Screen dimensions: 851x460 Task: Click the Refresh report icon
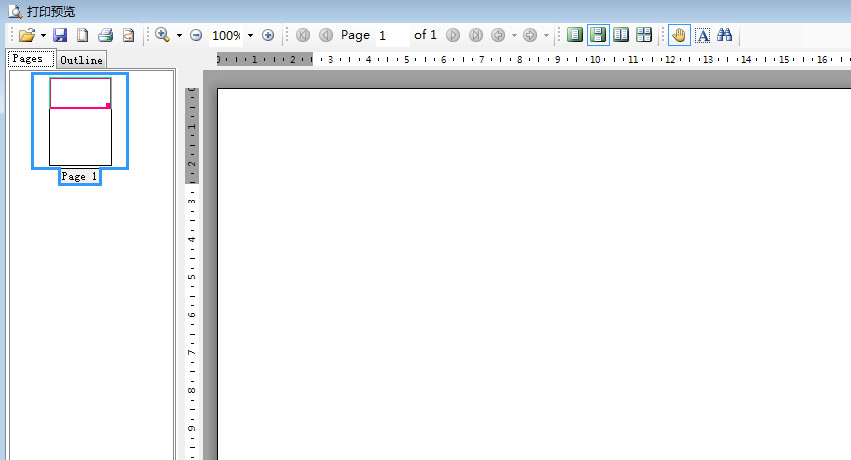click(x=128, y=35)
